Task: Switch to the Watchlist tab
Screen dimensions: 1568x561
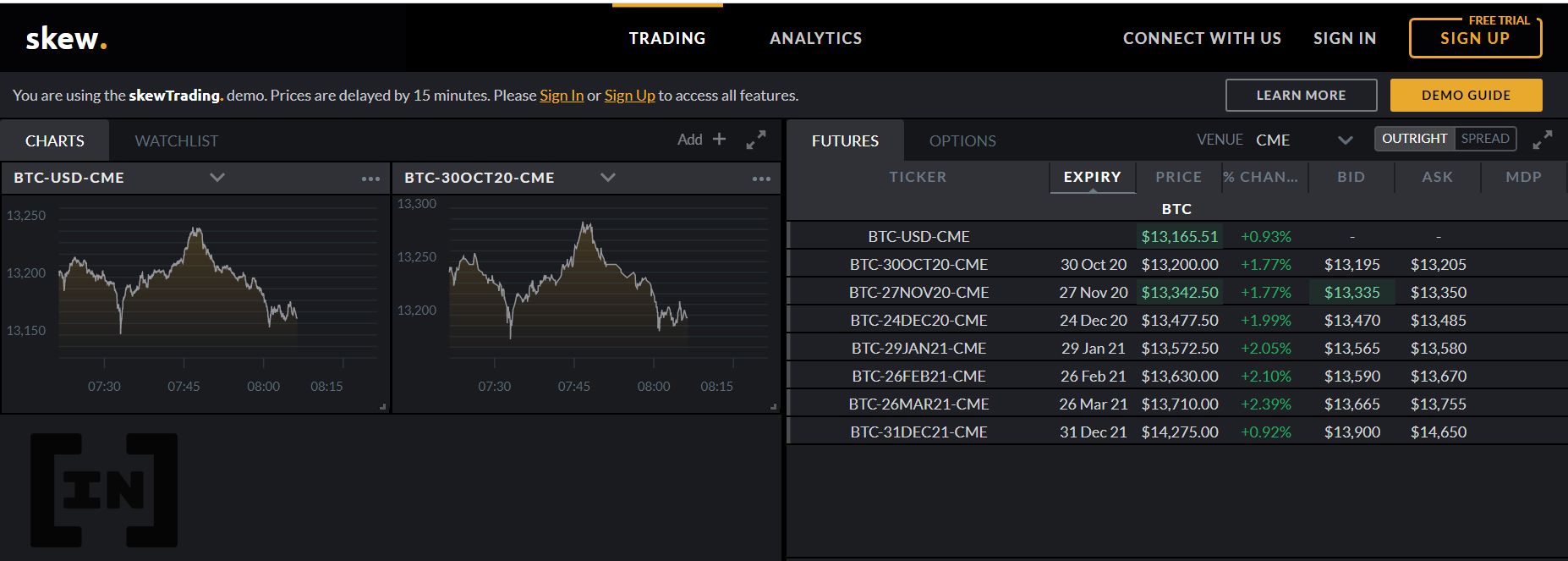Action: point(176,140)
